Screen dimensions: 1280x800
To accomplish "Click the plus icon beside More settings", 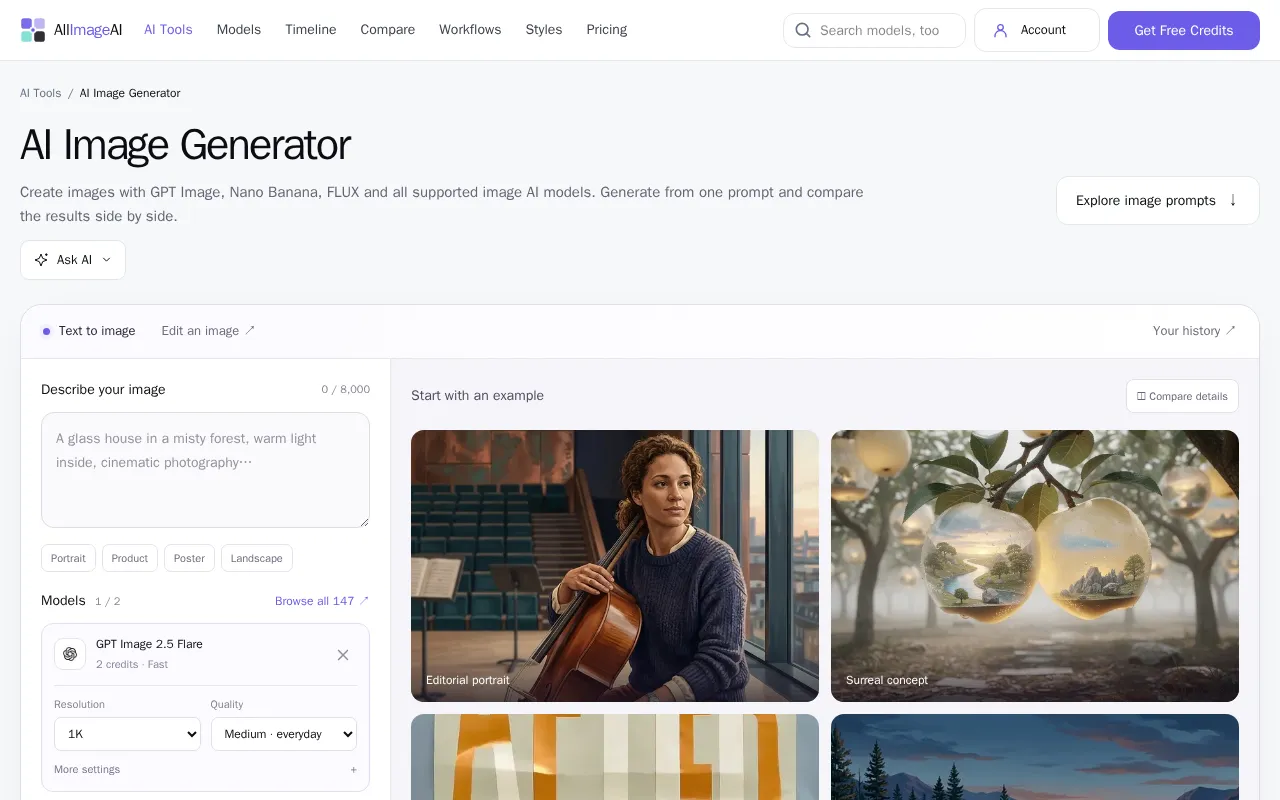I will point(353,770).
